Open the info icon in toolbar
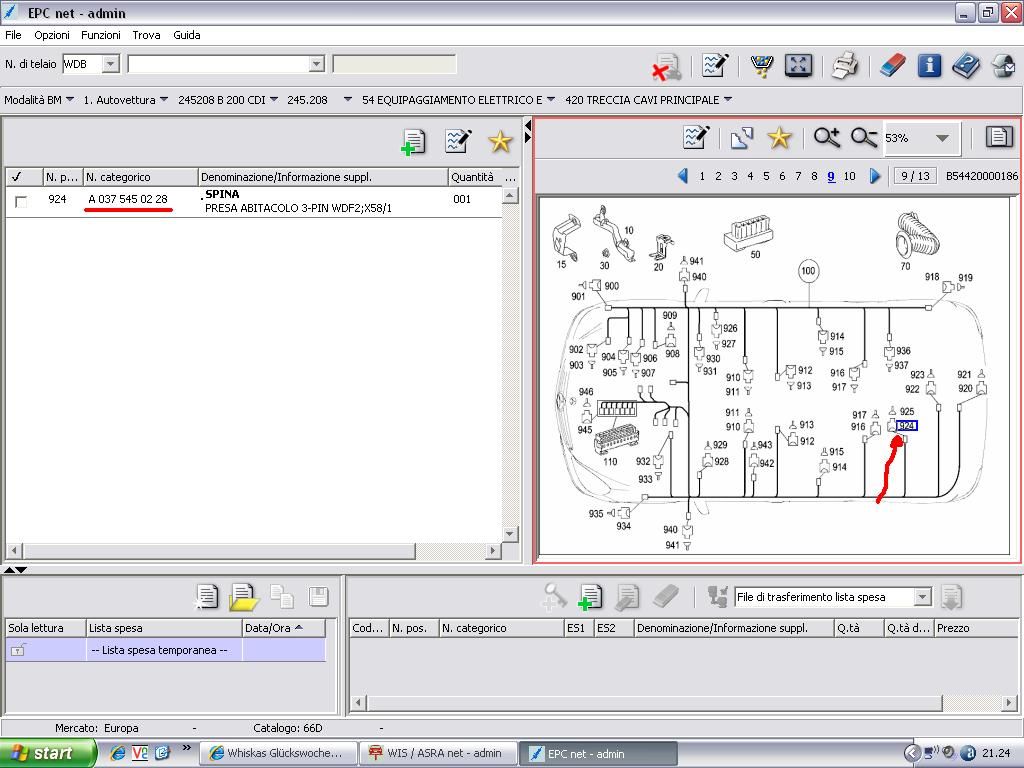 (929, 66)
